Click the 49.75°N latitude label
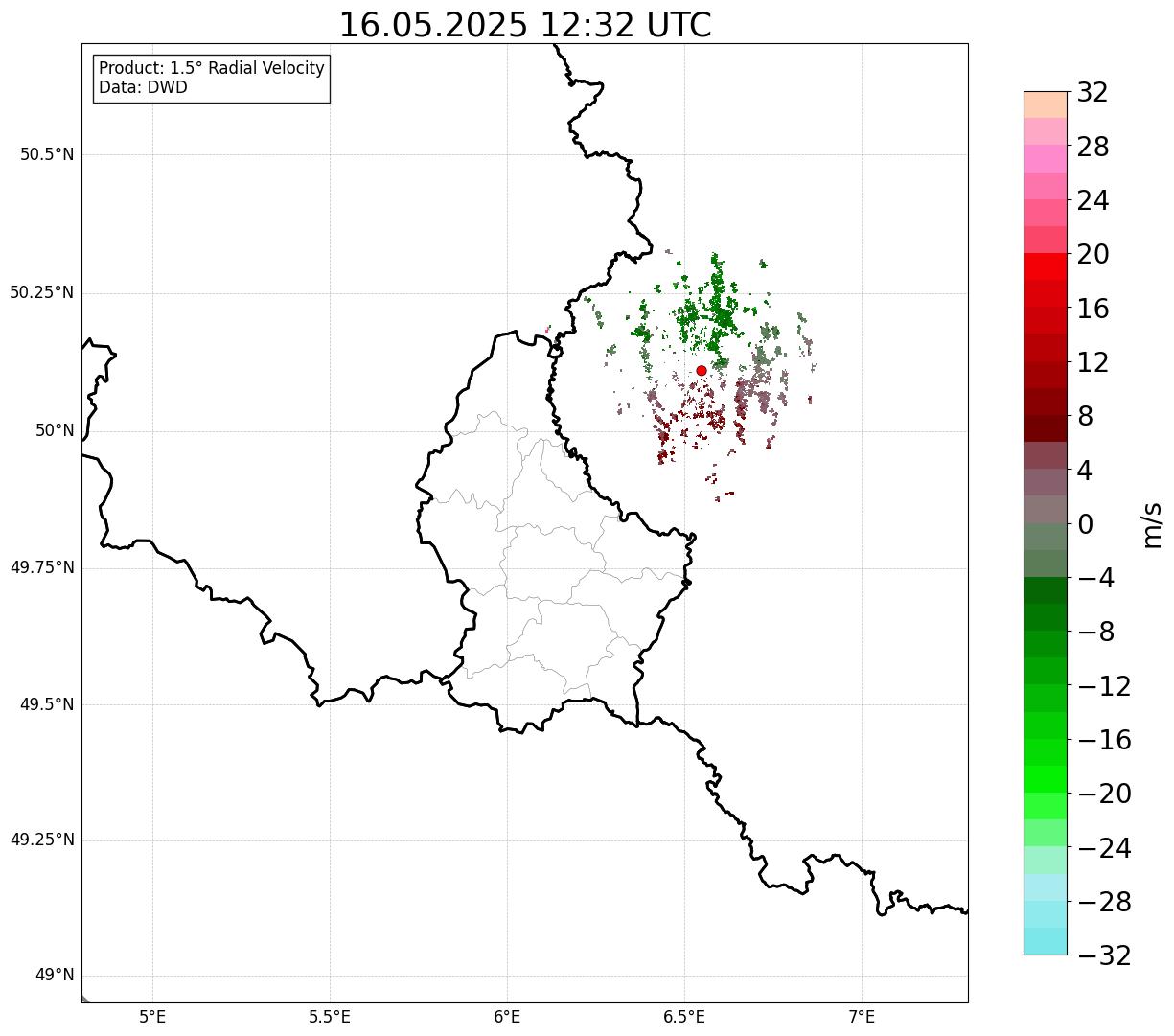Image resolution: width=1174 pixels, height=1036 pixels. (41, 567)
